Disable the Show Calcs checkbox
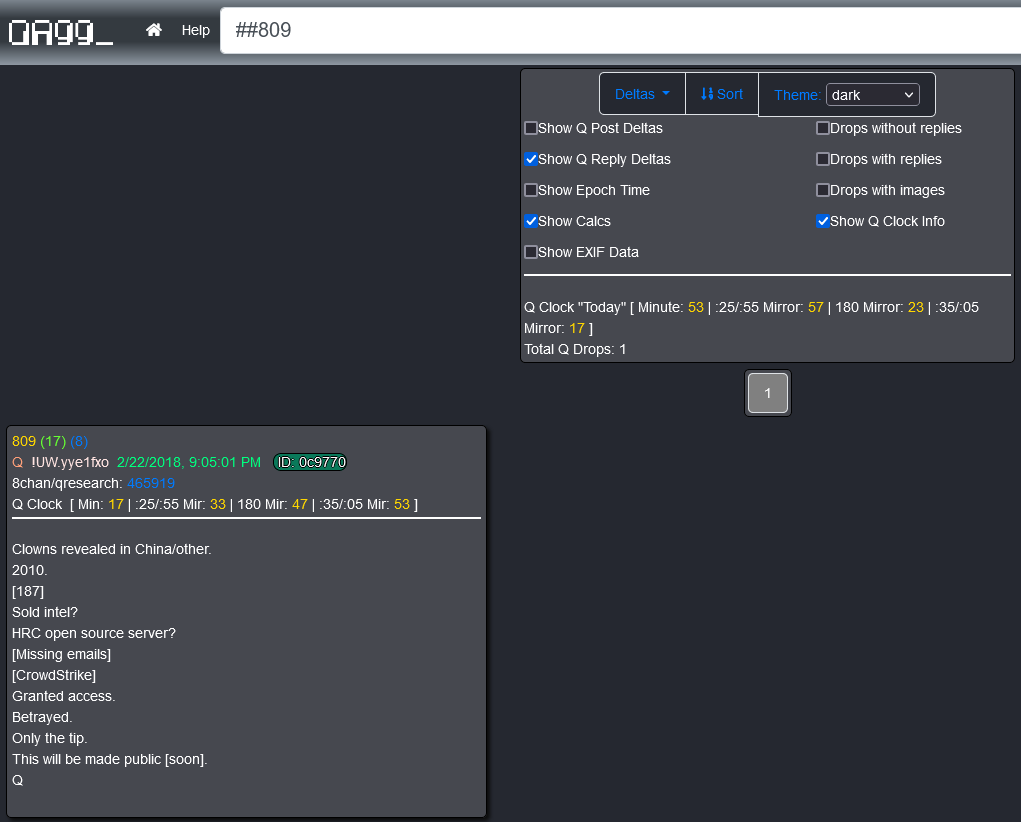This screenshot has height=822, width=1021. coord(531,221)
